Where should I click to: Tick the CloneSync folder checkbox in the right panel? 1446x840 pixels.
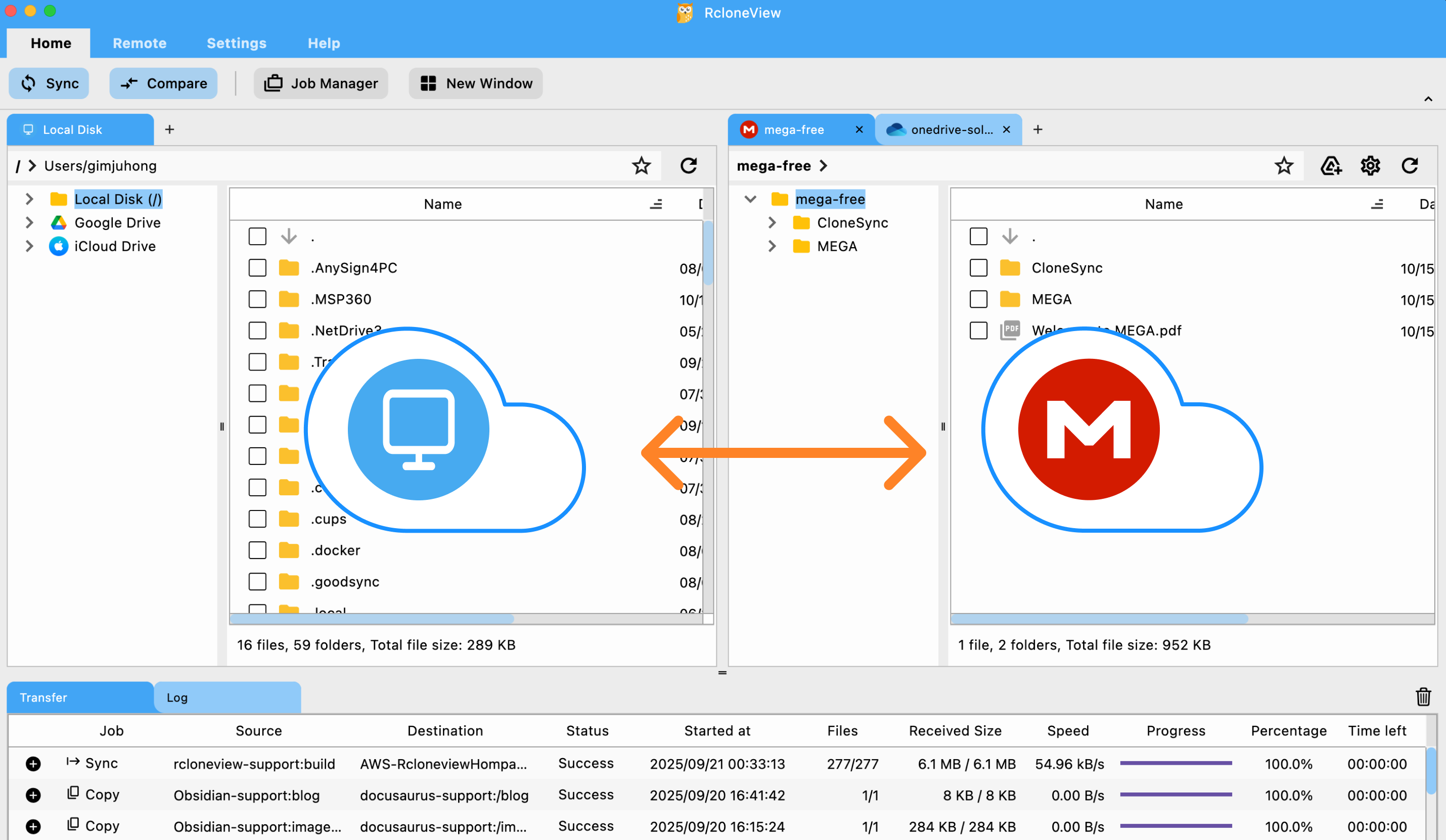pyautogui.click(x=978, y=267)
